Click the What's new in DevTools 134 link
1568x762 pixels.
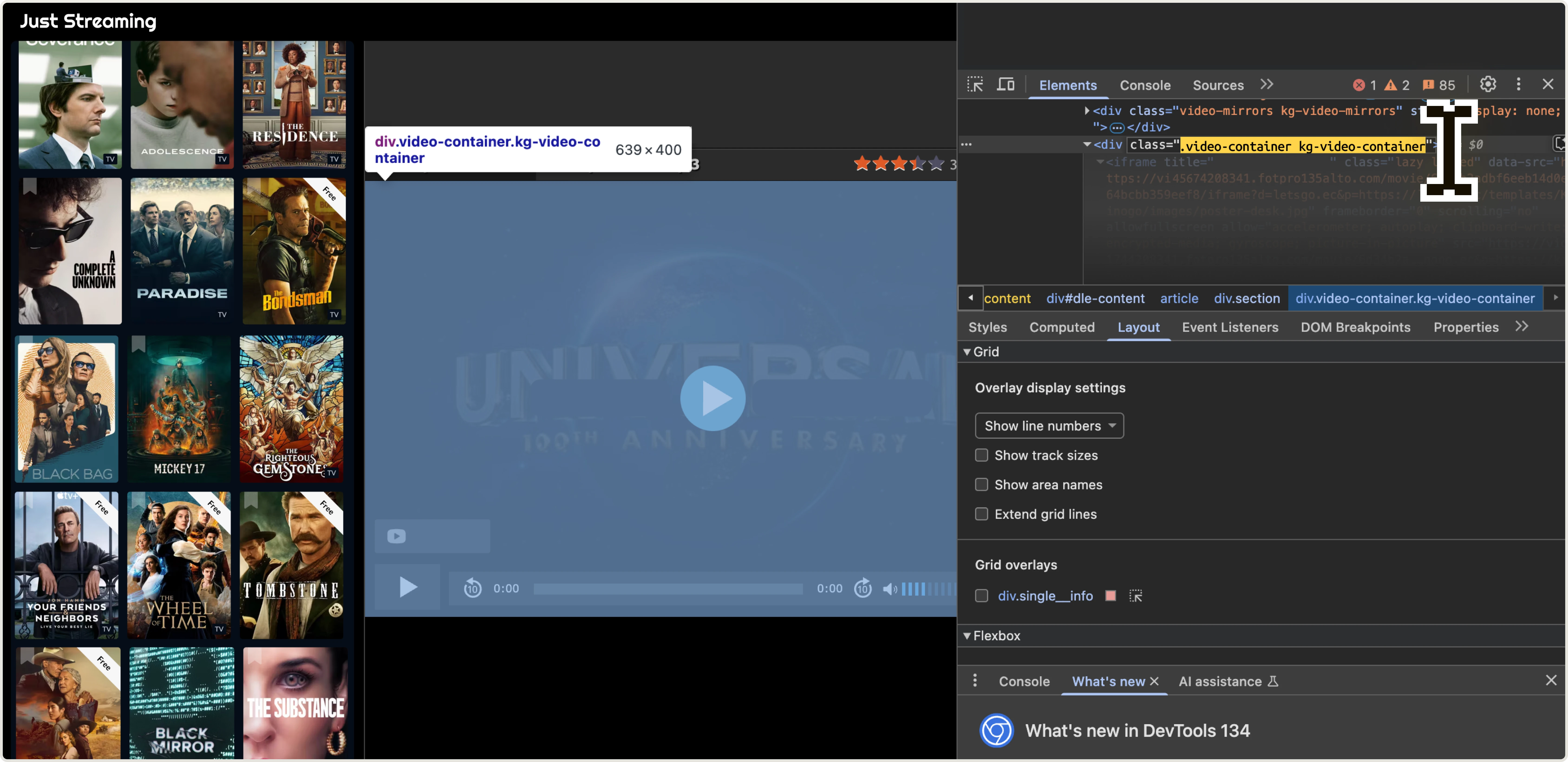[1138, 730]
